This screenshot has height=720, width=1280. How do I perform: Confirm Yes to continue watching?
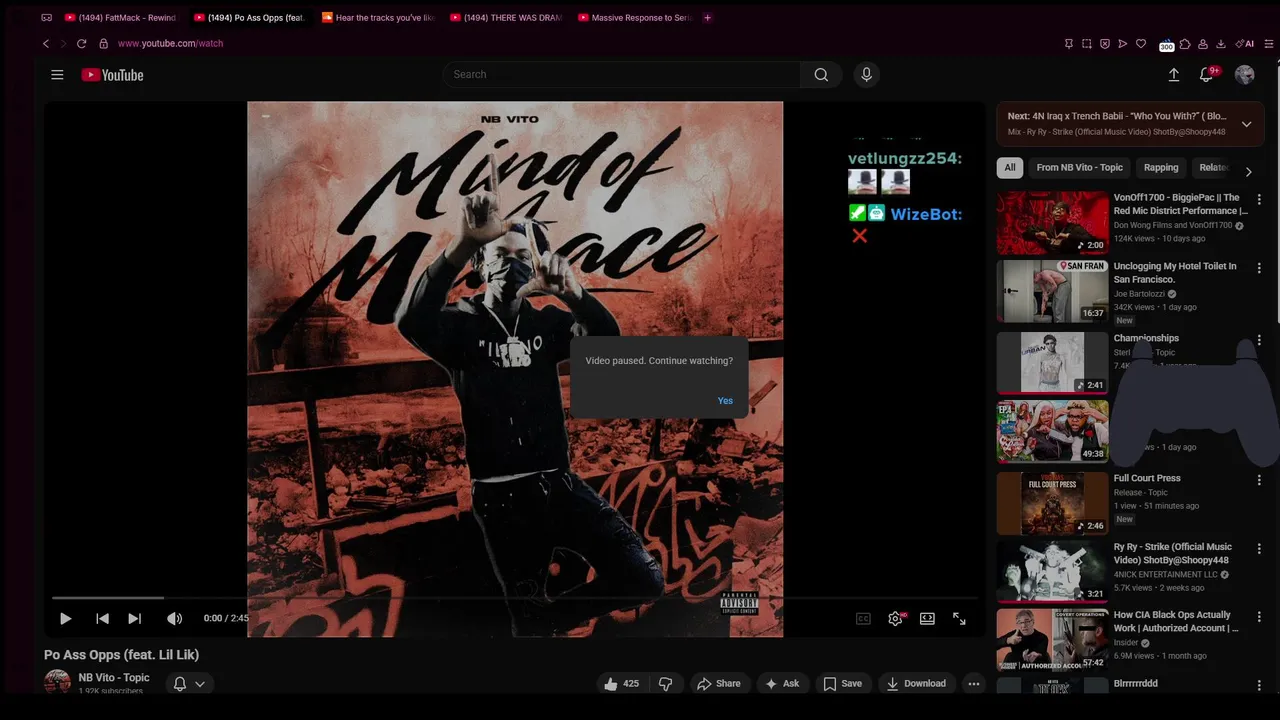point(725,401)
